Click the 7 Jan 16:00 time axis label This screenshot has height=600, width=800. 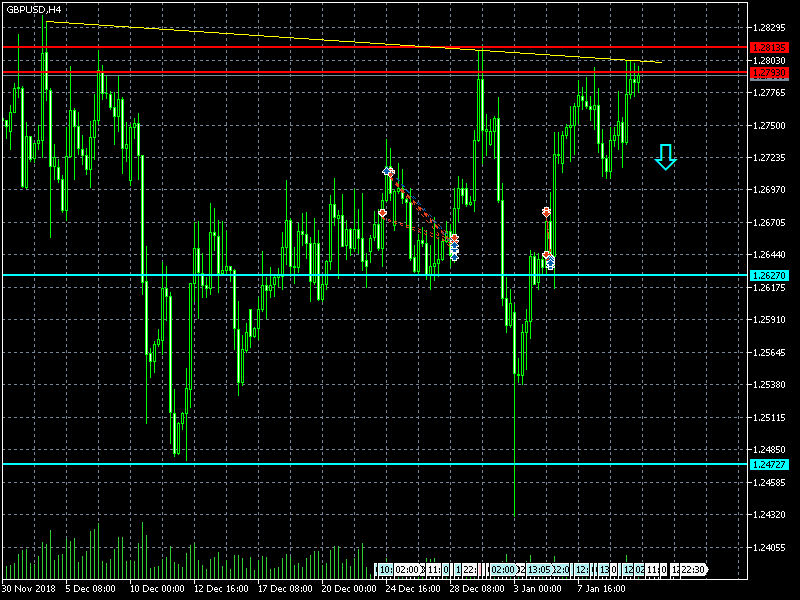point(602,588)
